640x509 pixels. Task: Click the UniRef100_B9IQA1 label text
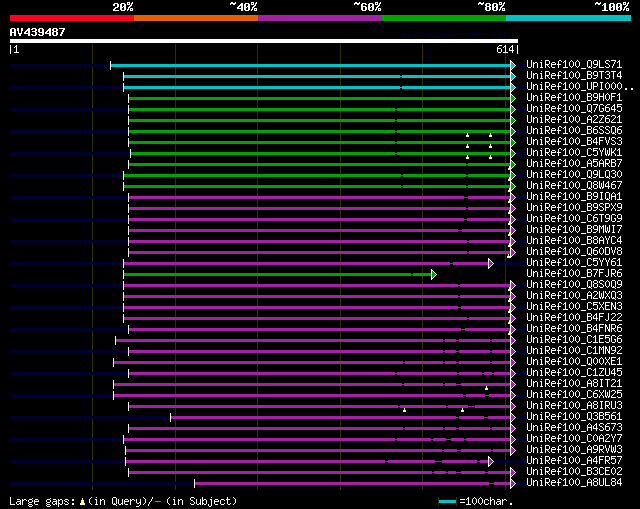click(574, 197)
